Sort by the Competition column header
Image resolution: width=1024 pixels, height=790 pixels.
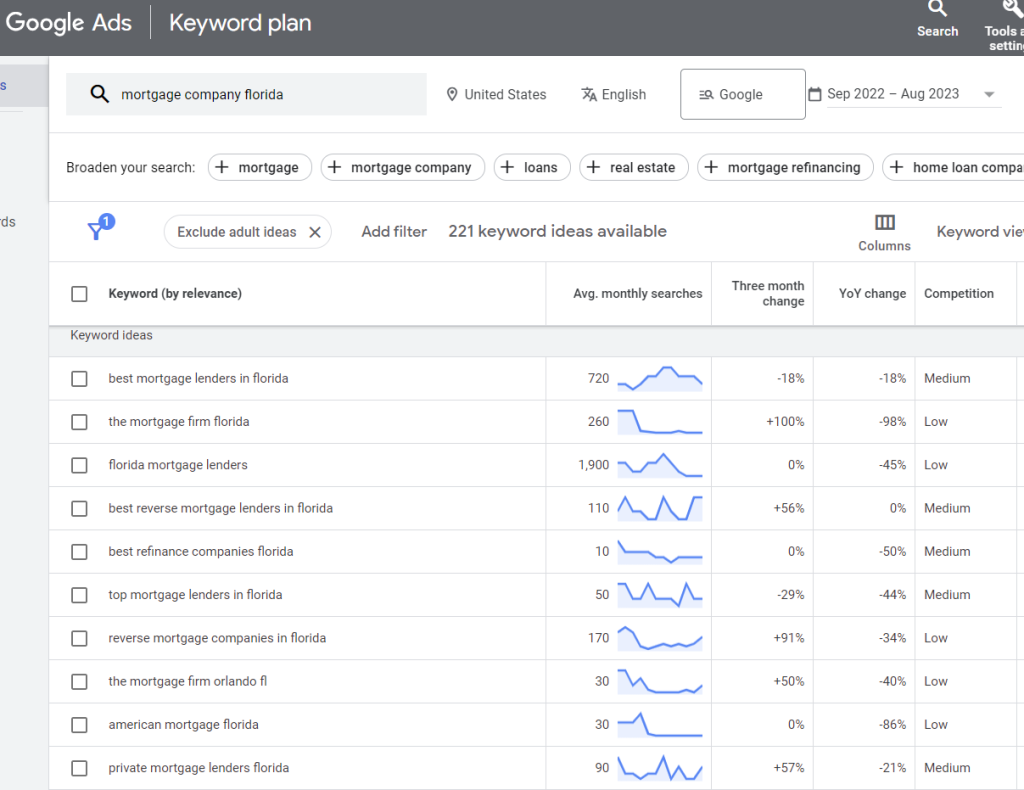(958, 294)
